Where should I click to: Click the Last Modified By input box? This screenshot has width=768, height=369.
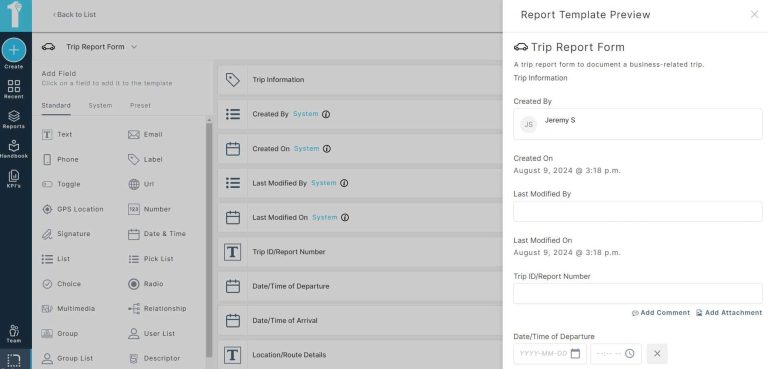pyautogui.click(x=638, y=211)
